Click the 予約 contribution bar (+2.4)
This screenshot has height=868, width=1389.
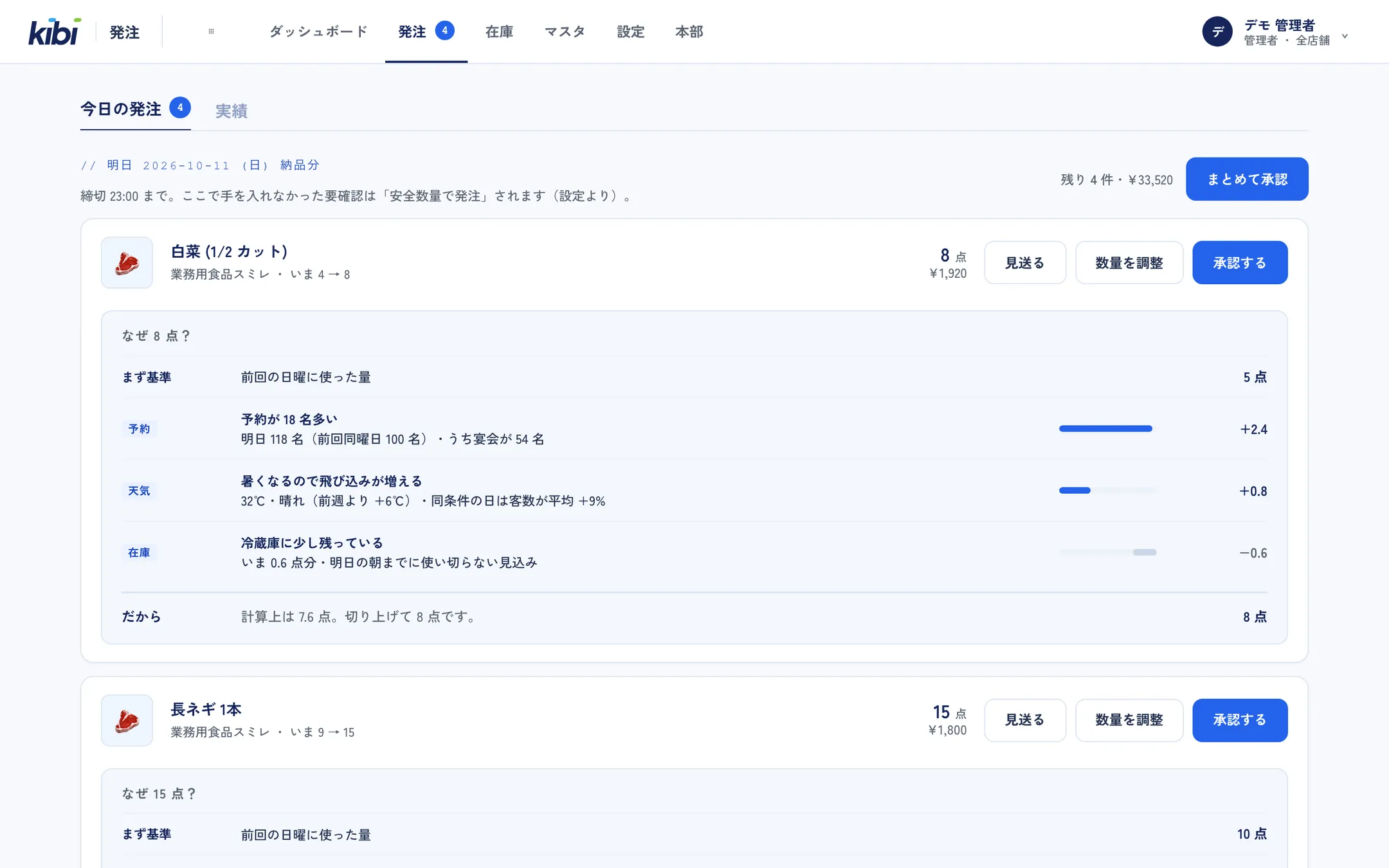pos(1107,429)
